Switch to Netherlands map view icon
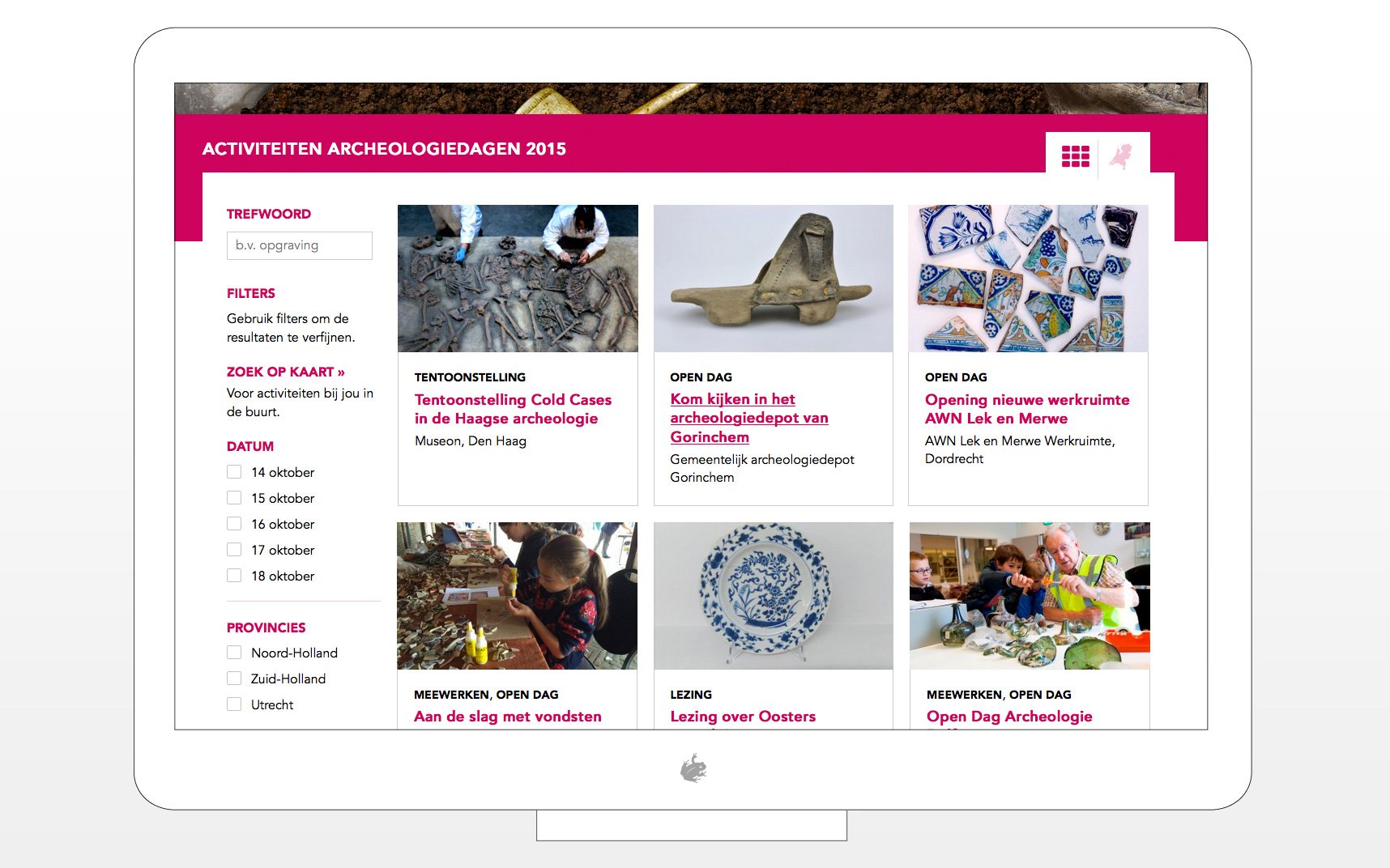Viewport: 1390px width, 868px height. [1122, 155]
